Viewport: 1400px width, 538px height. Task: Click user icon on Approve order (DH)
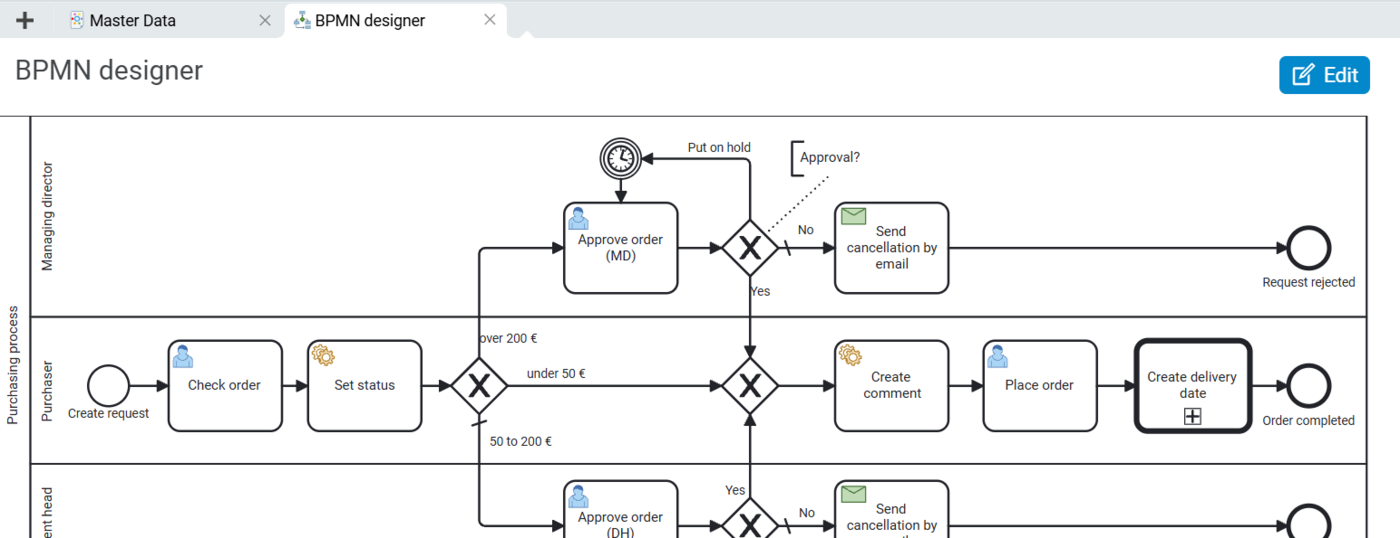click(578, 496)
